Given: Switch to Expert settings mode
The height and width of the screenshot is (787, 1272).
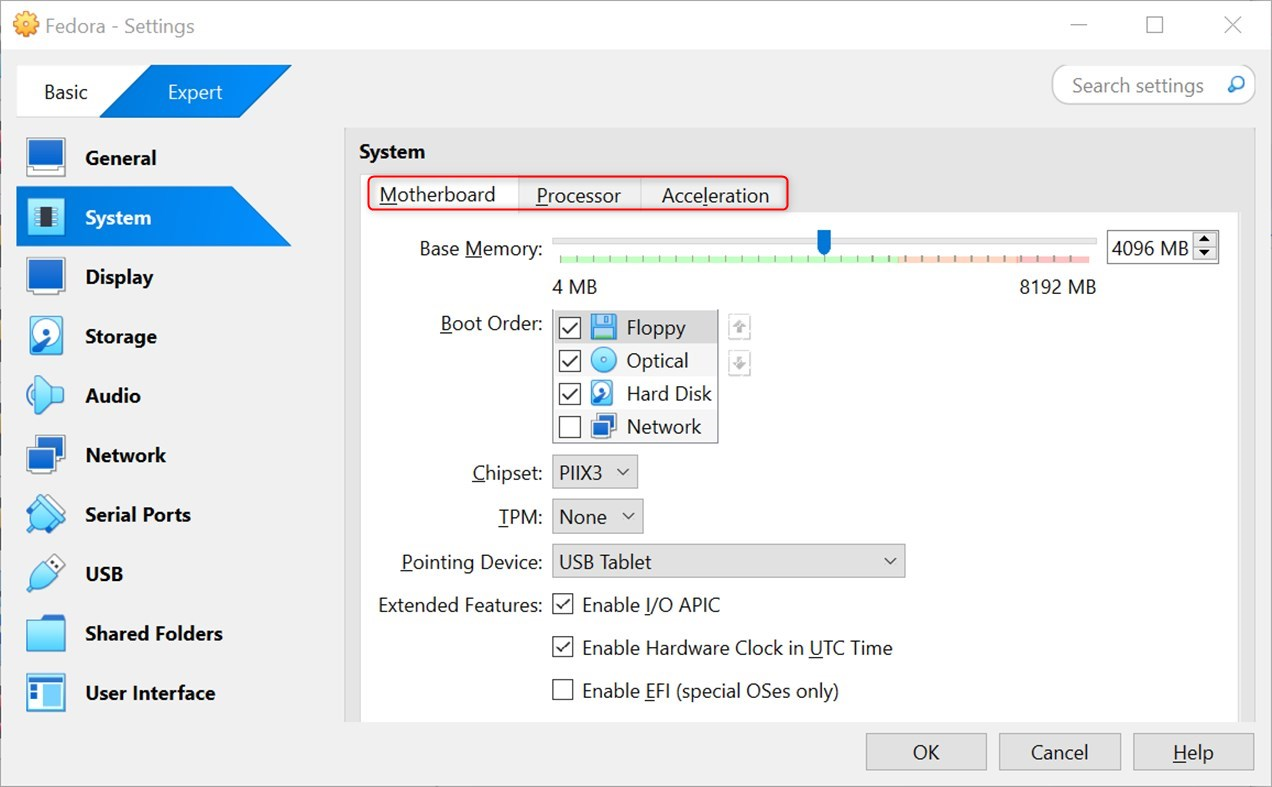Looking at the screenshot, I should [x=195, y=92].
